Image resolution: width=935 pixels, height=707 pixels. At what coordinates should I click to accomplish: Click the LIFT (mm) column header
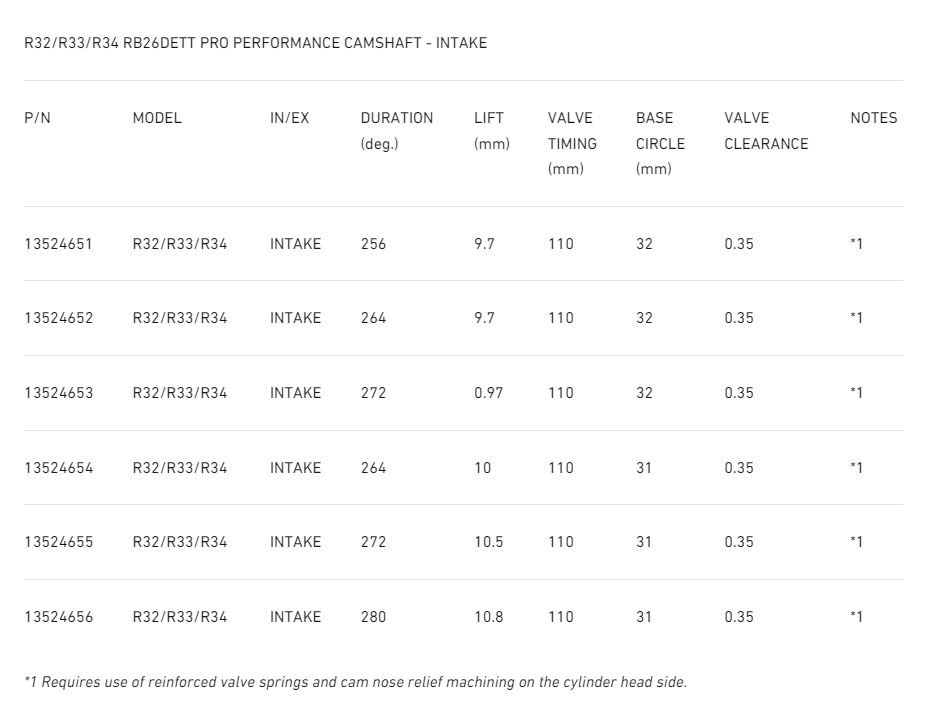click(x=491, y=131)
